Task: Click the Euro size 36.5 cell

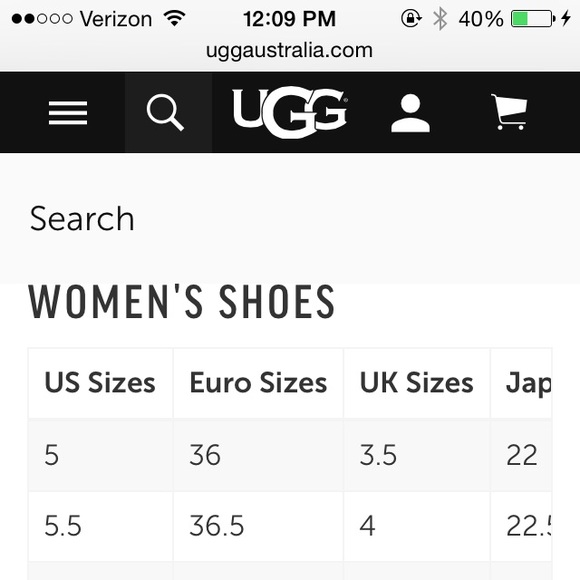Action: coord(258,526)
